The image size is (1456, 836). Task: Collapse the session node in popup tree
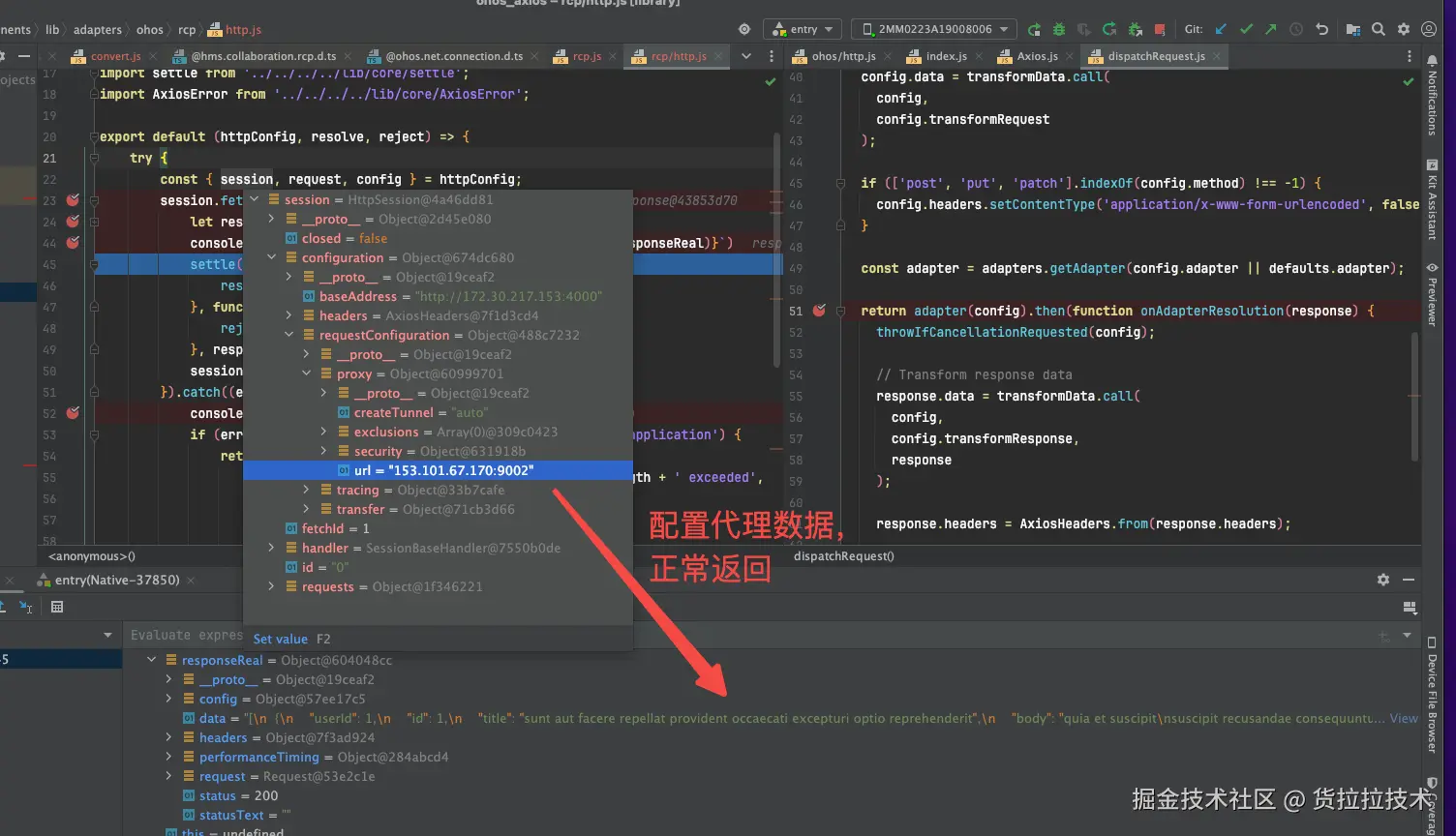click(x=255, y=199)
